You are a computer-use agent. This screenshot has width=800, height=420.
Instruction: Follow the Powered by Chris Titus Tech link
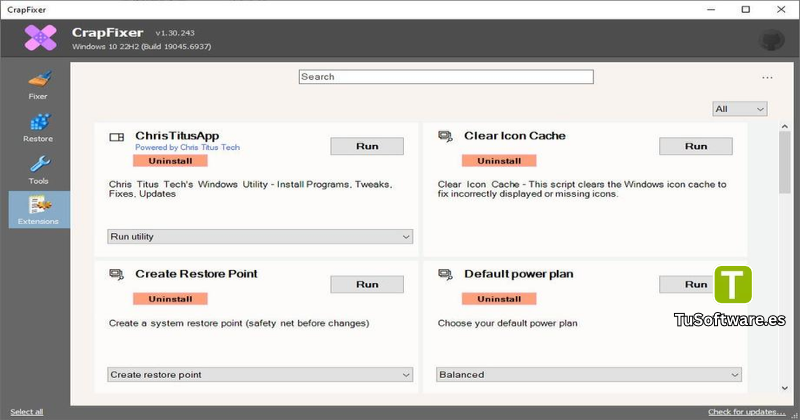click(x=187, y=147)
